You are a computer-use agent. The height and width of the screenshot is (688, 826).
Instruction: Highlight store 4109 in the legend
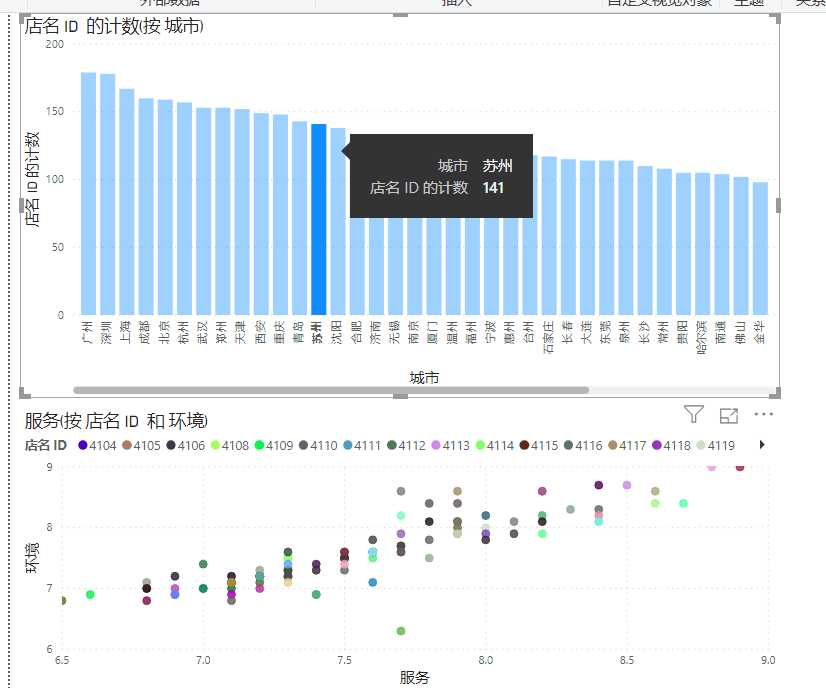(274, 445)
